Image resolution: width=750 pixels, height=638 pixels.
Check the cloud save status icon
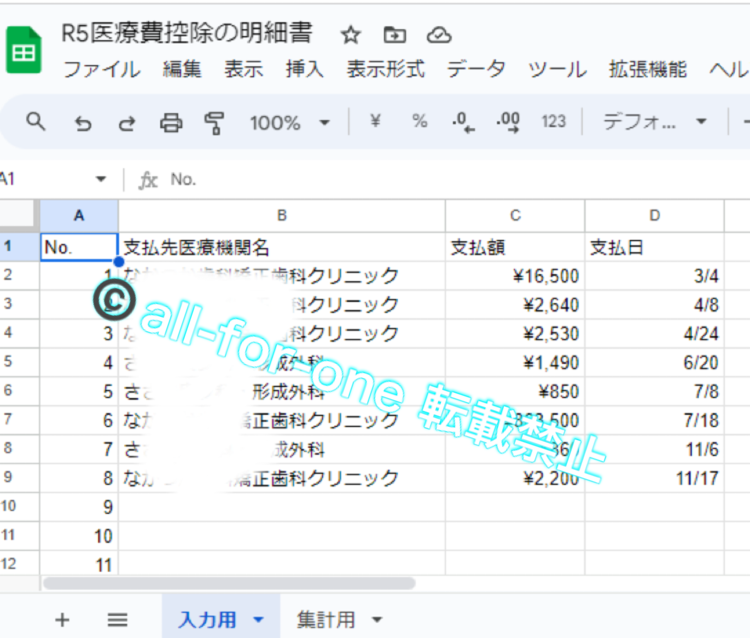(x=439, y=35)
